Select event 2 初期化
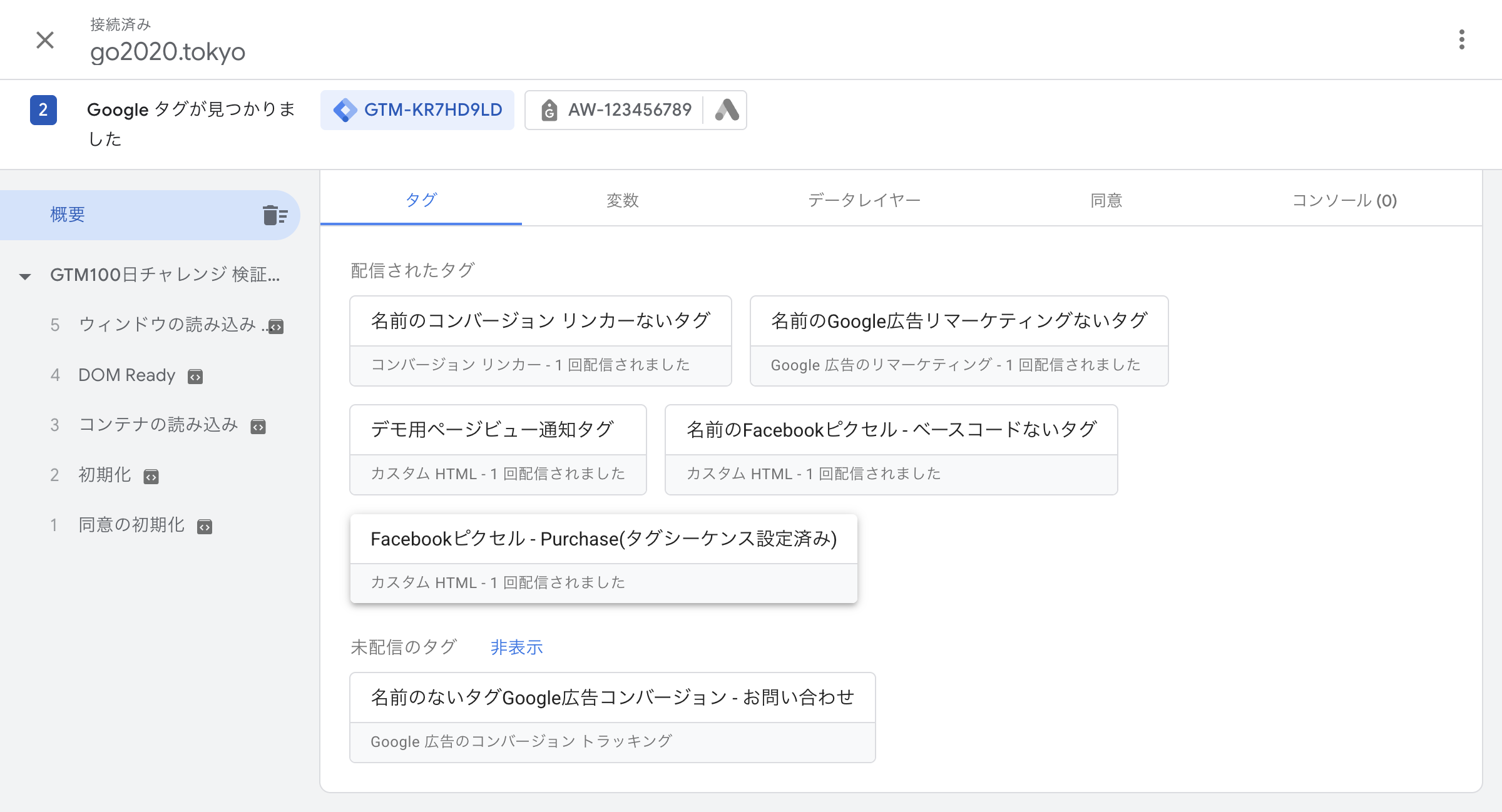 105,475
